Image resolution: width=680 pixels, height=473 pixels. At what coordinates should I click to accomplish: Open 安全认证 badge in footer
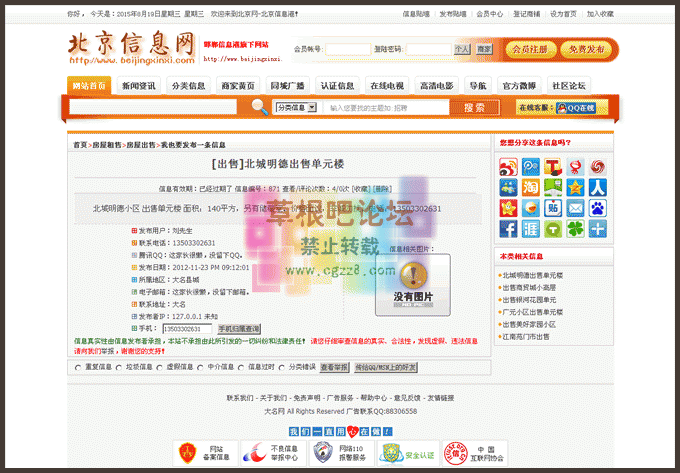[x=409, y=453]
